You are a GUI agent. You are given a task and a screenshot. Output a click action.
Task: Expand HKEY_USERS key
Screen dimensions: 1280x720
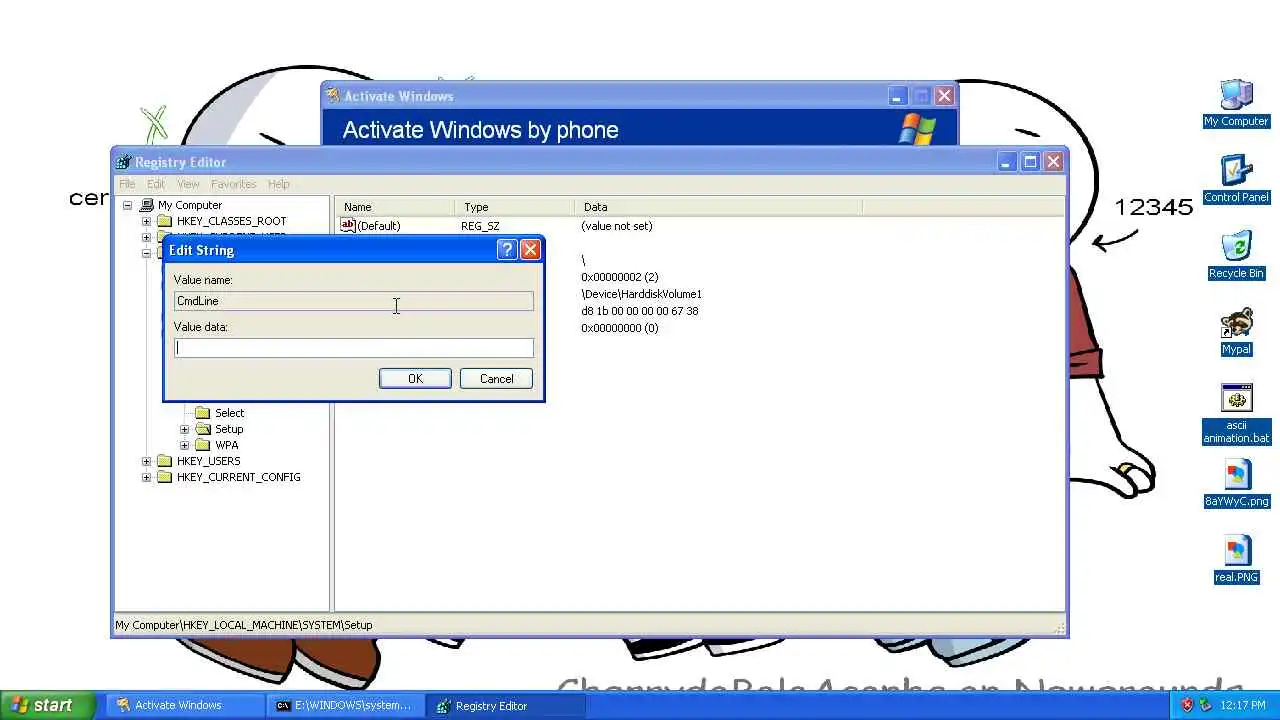point(146,461)
